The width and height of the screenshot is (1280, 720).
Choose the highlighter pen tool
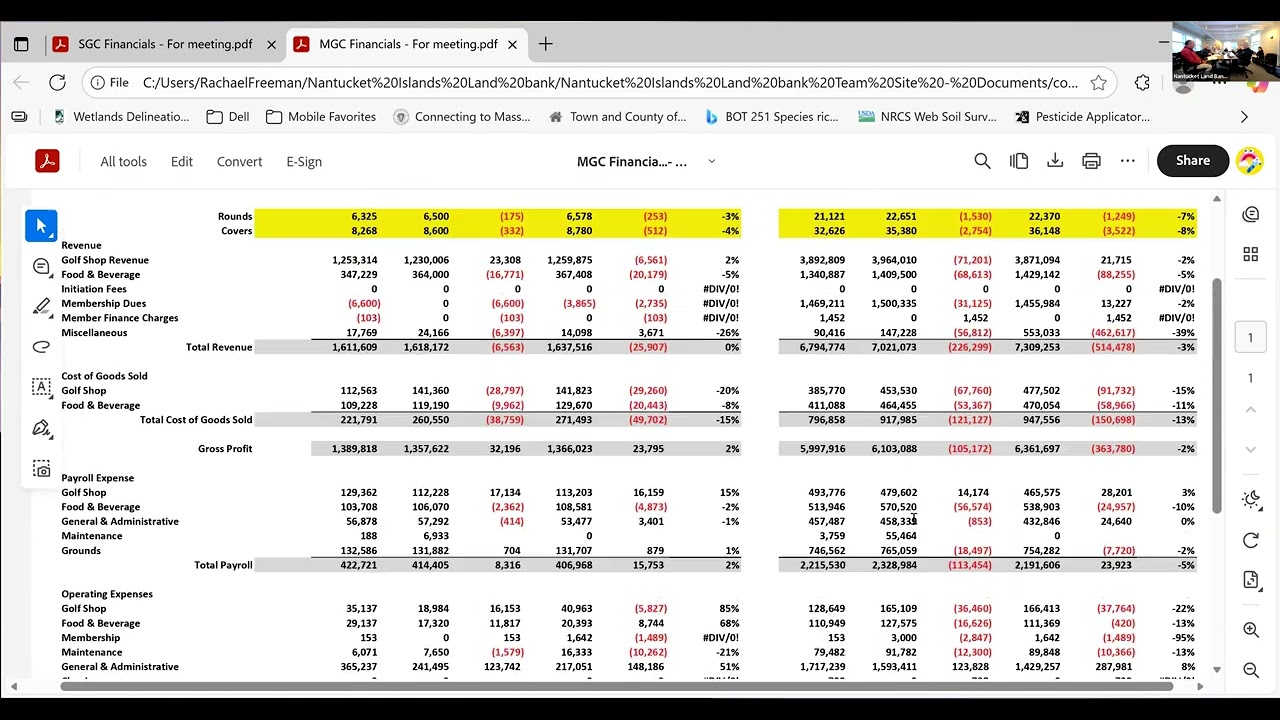coord(41,306)
